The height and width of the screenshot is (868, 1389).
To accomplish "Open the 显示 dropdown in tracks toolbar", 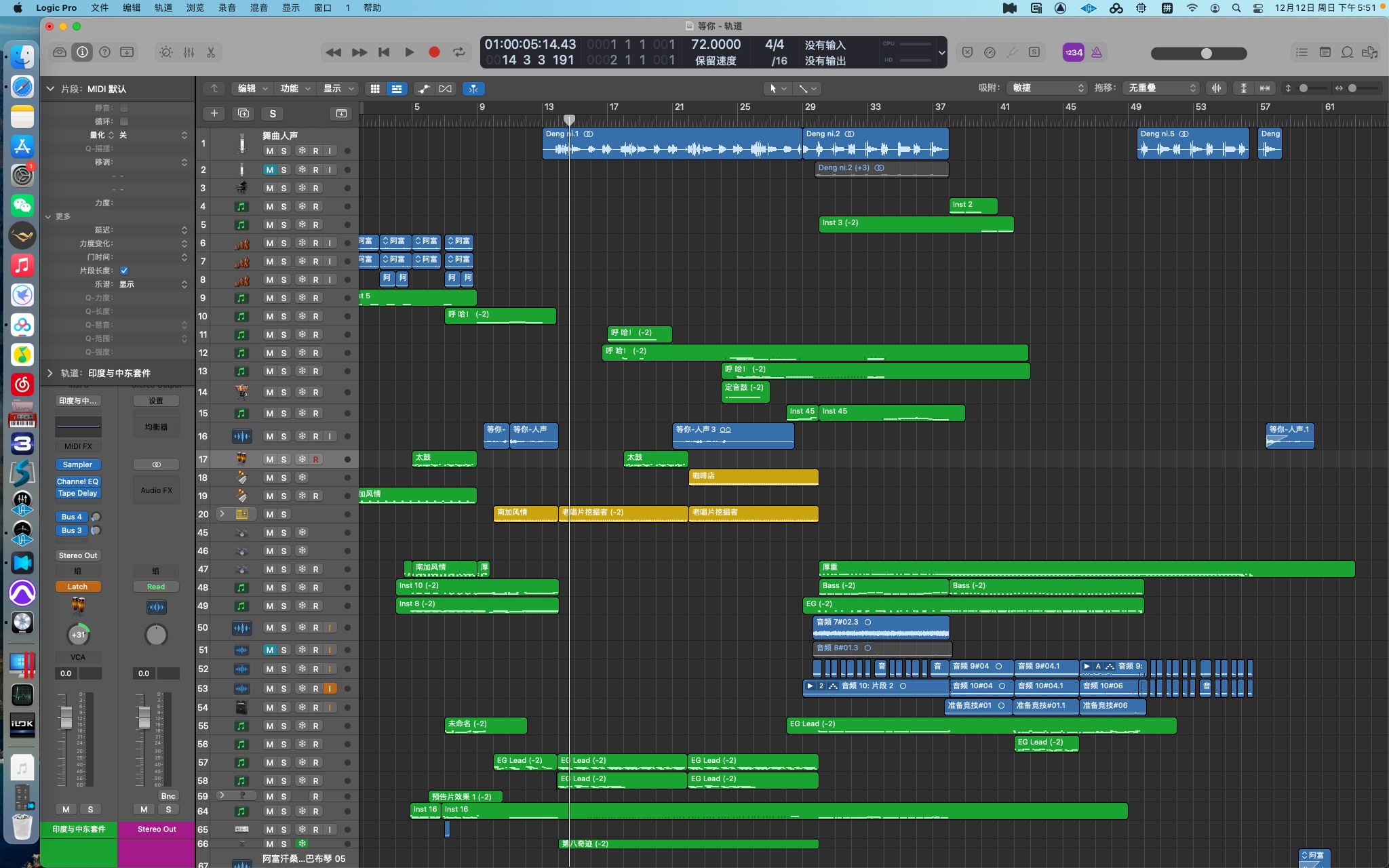I will coord(338,89).
